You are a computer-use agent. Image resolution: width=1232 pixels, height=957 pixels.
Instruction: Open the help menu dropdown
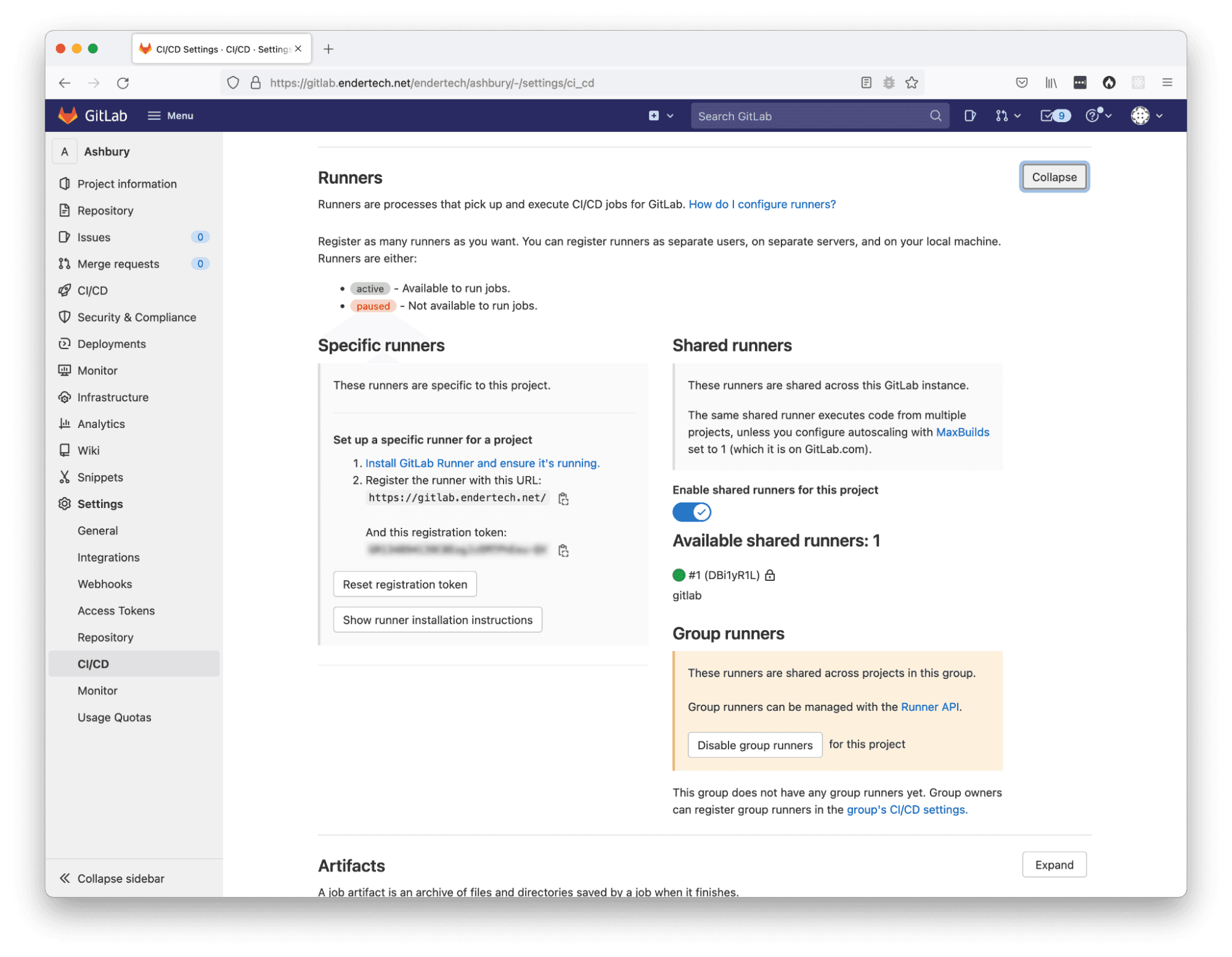tap(1098, 116)
